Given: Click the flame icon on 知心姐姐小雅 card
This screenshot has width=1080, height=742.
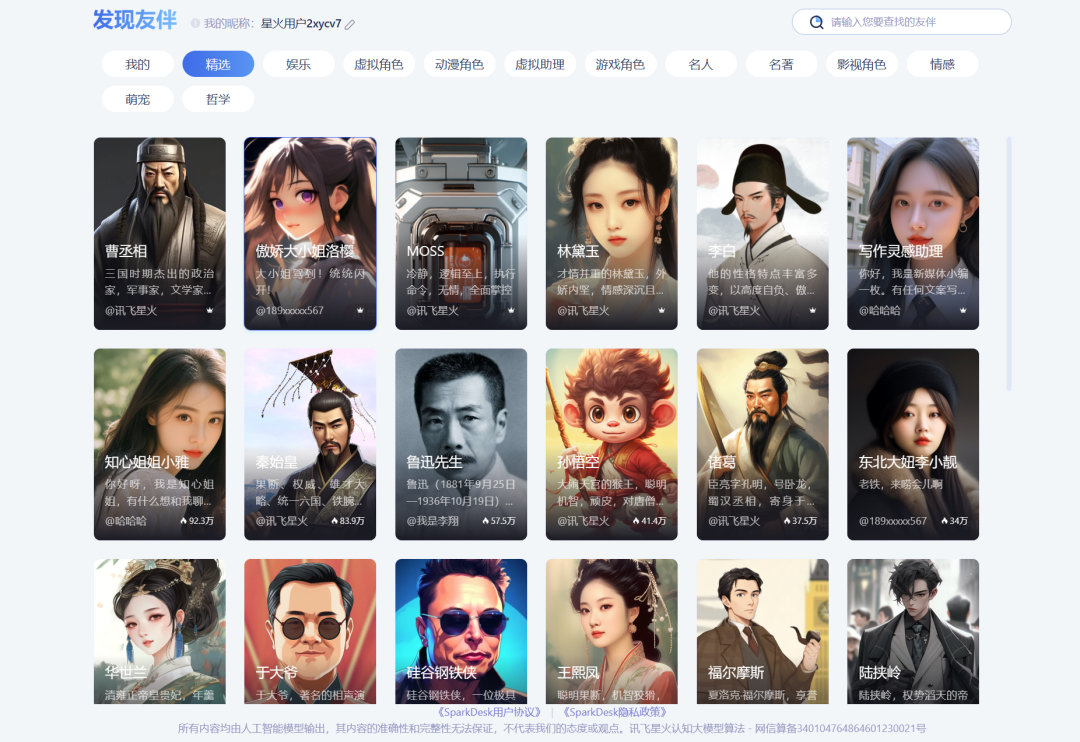Looking at the screenshot, I should pos(184,521).
